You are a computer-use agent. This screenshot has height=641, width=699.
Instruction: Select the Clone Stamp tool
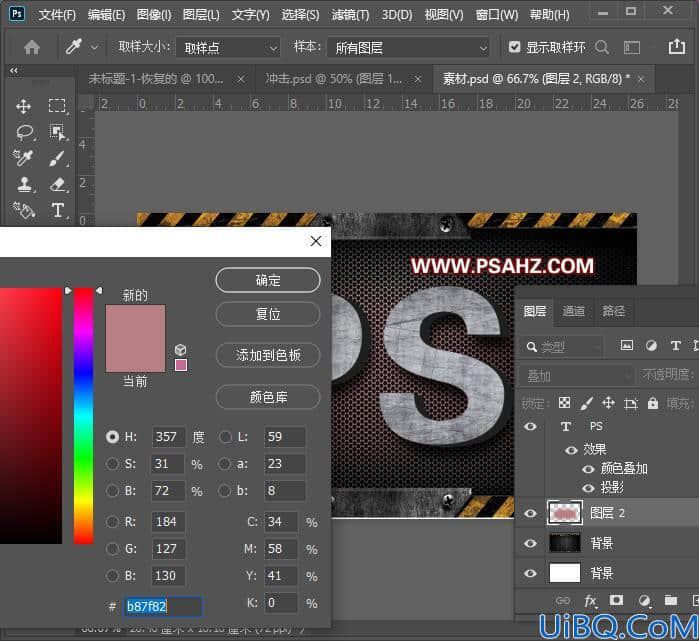coord(24,184)
